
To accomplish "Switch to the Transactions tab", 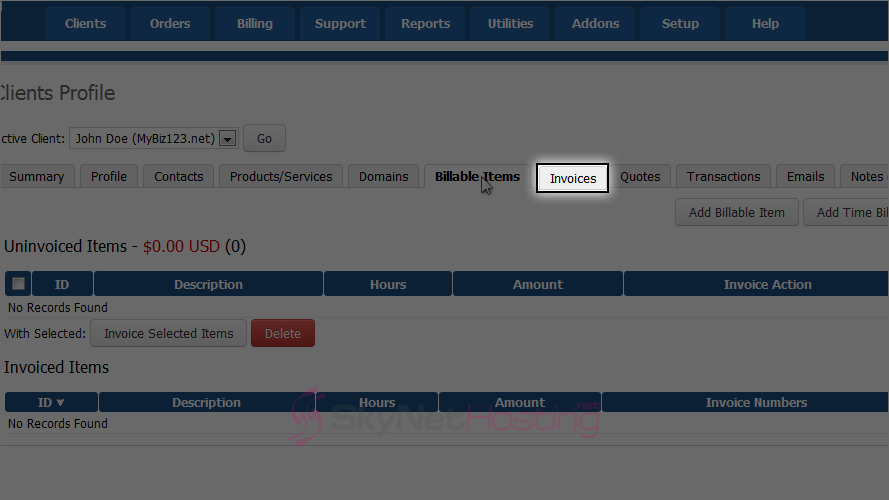I will coord(723,177).
